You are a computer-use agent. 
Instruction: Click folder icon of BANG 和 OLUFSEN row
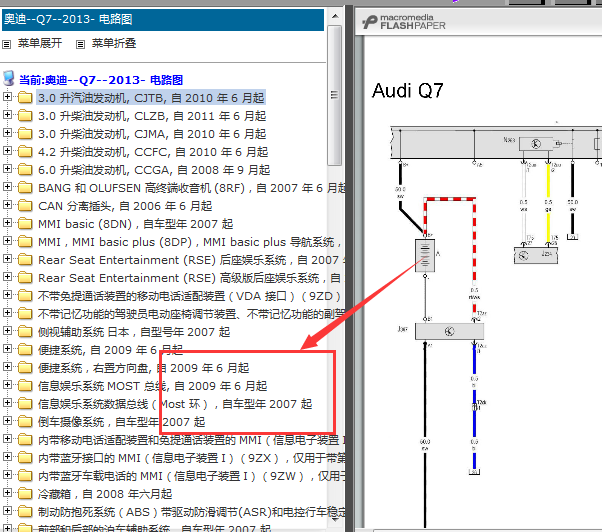[25, 188]
